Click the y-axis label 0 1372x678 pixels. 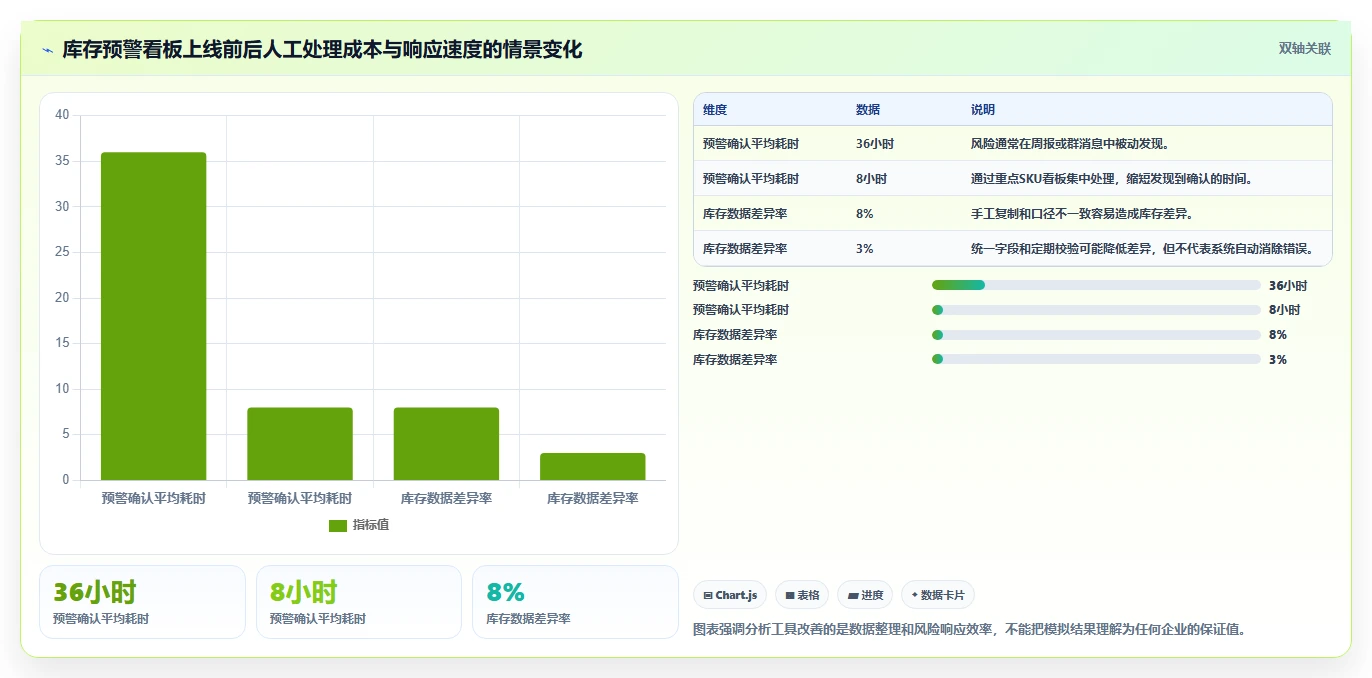click(x=66, y=480)
